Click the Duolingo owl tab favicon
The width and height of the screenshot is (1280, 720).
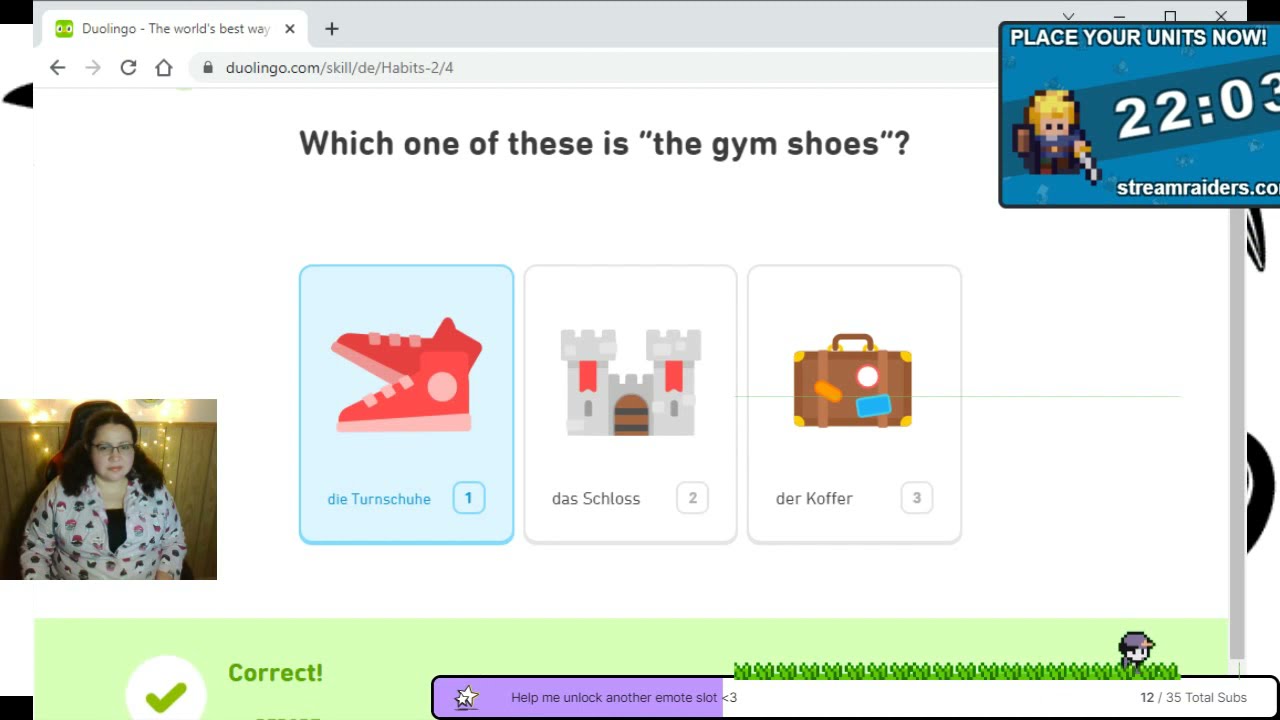tap(64, 29)
